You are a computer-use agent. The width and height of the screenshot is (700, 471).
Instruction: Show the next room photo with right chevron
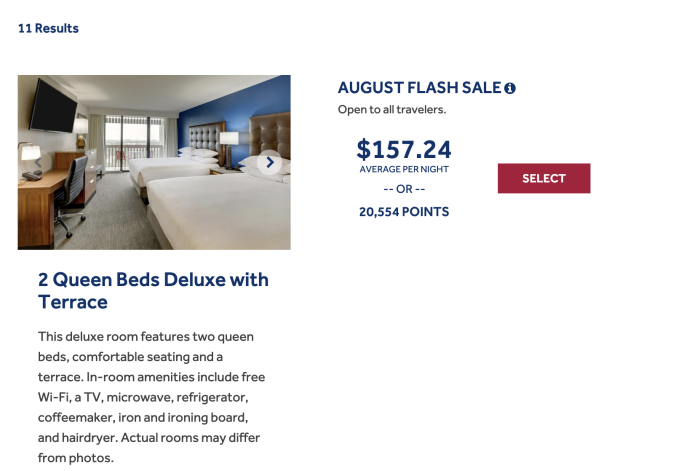tap(270, 163)
